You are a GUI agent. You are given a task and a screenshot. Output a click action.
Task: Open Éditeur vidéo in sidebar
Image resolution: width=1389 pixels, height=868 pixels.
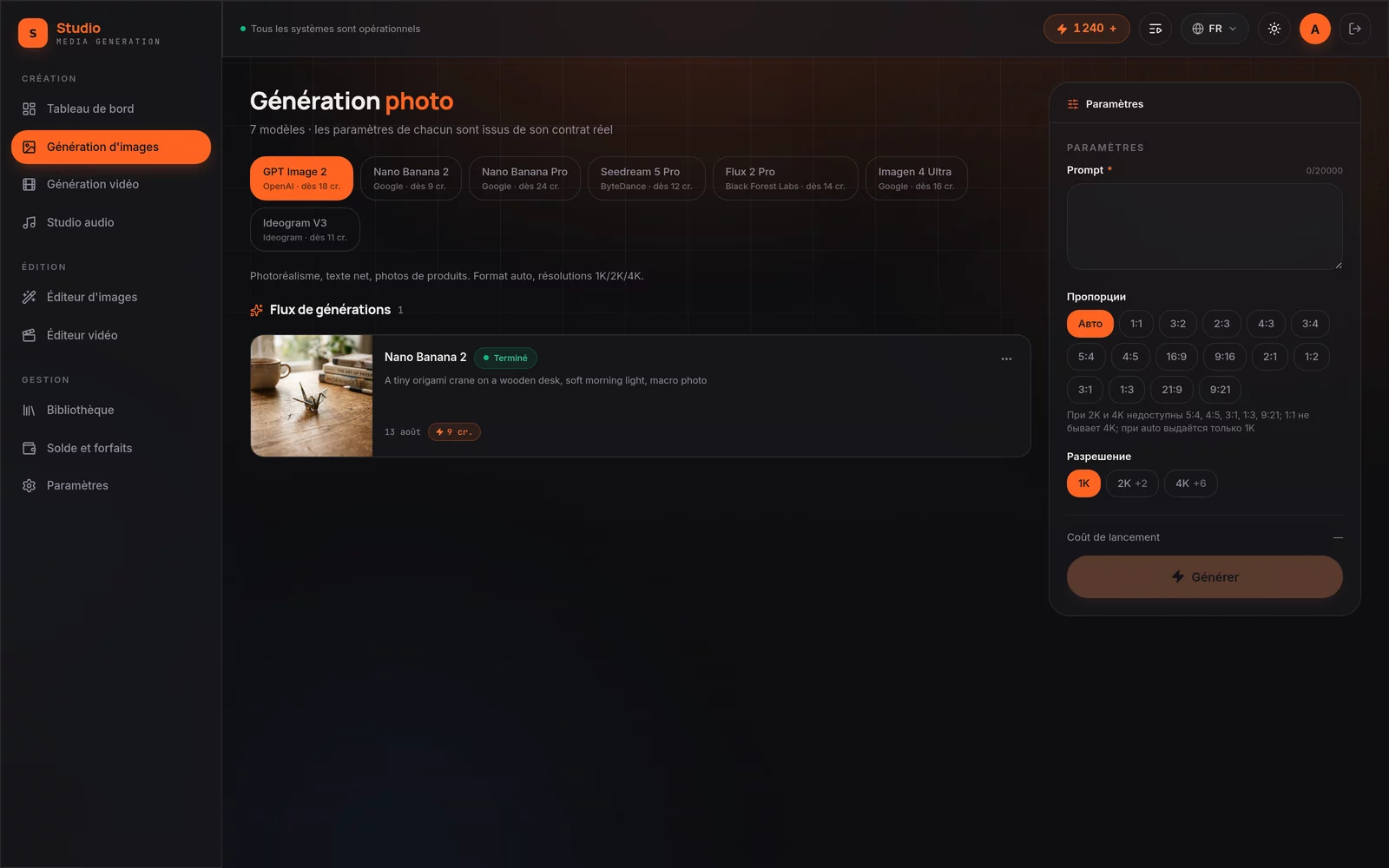(111, 335)
